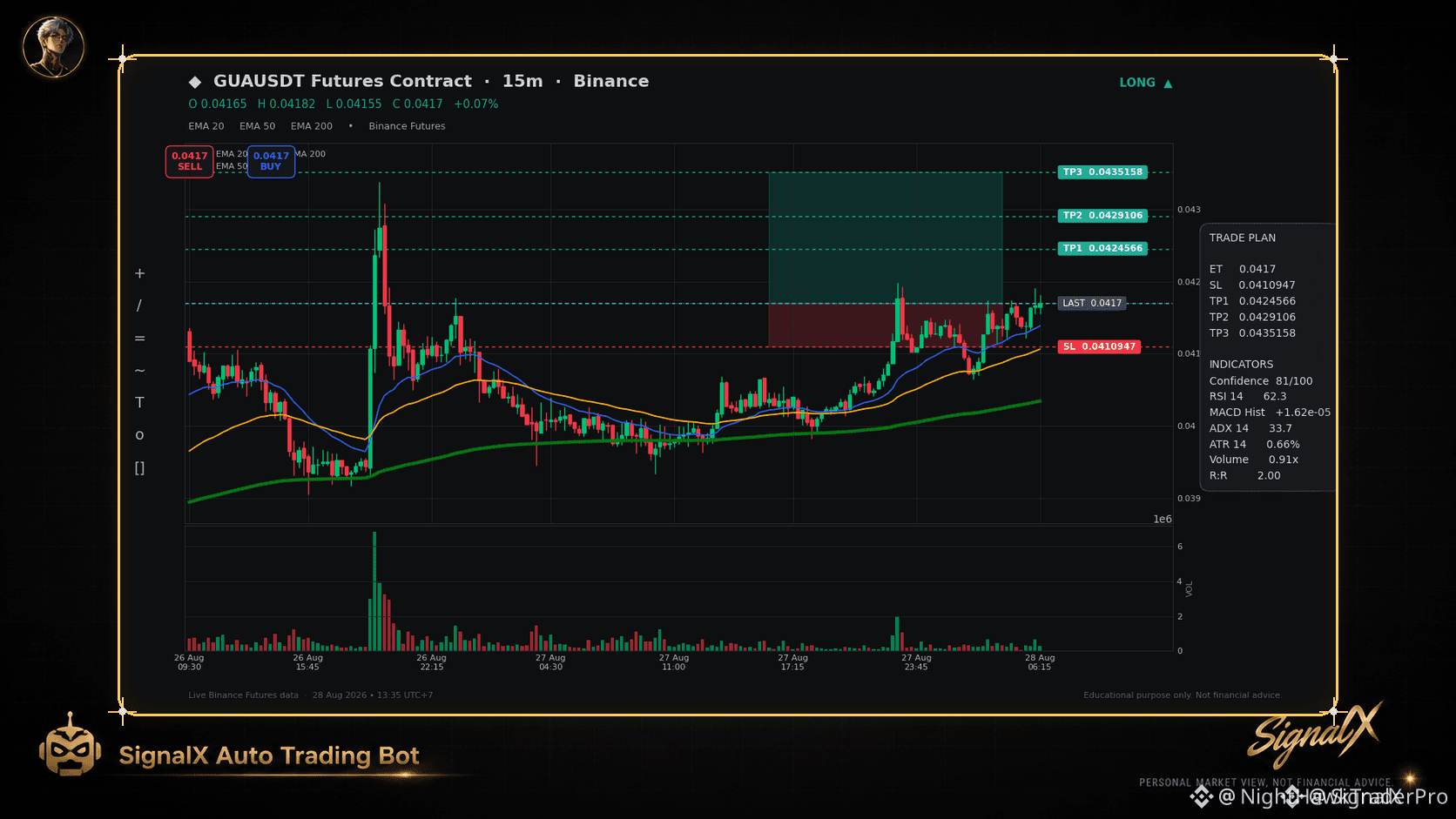Click the 28 Aug 06:15 time label
Screen dimensions: 1456x819
(x=1040, y=662)
